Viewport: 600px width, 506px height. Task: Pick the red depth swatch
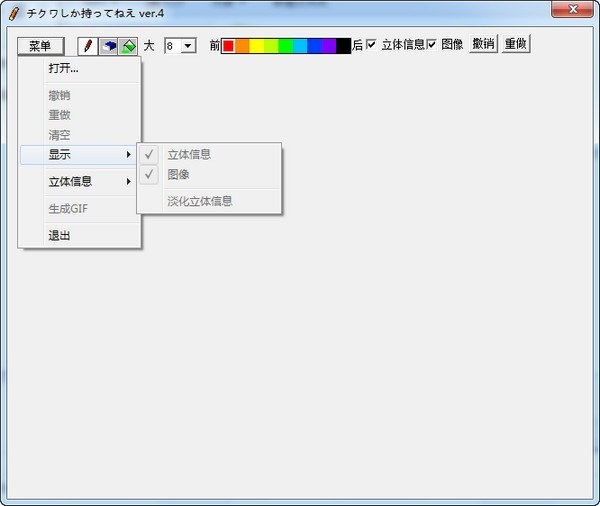pos(228,46)
